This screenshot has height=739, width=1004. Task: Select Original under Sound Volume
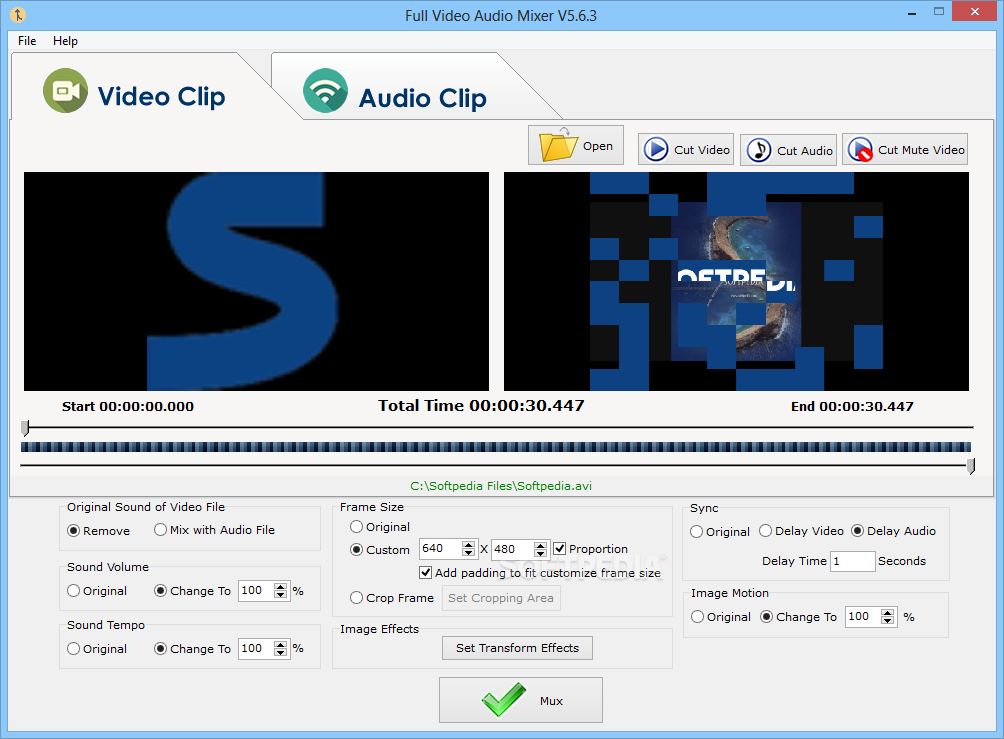click(x=97, y=590)
